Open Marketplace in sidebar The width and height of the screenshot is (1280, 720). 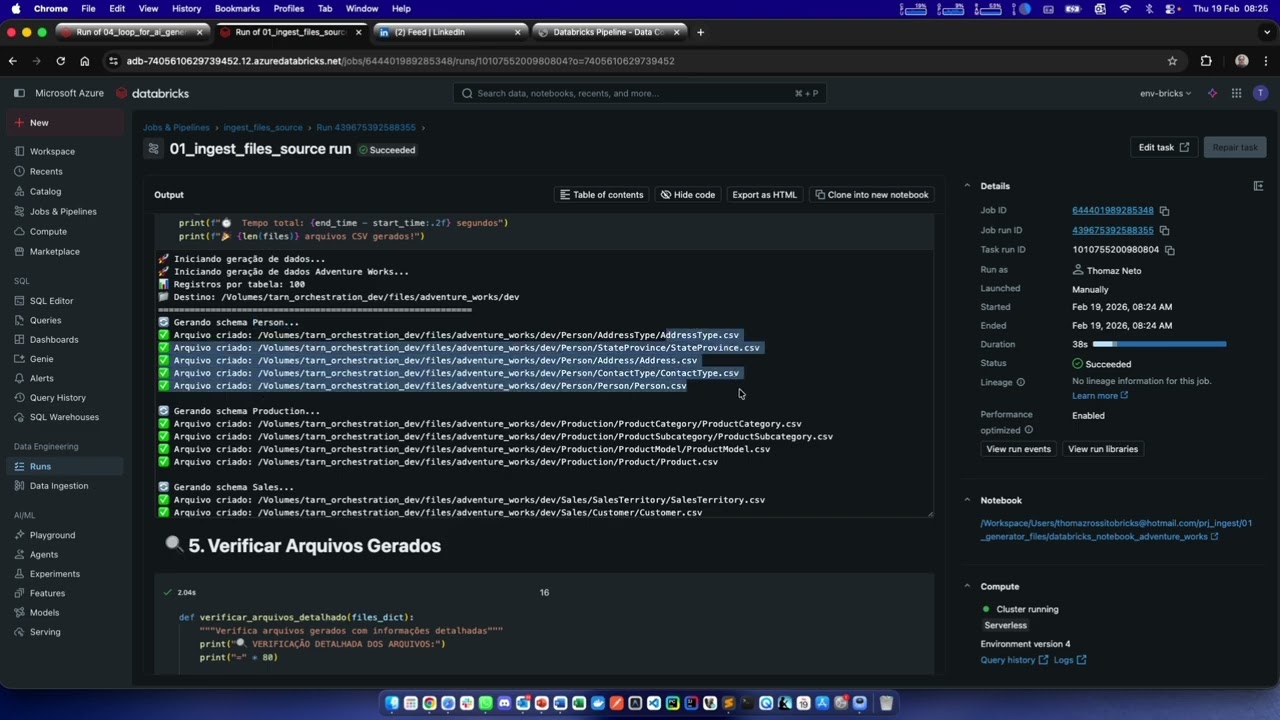click(54, 252)
